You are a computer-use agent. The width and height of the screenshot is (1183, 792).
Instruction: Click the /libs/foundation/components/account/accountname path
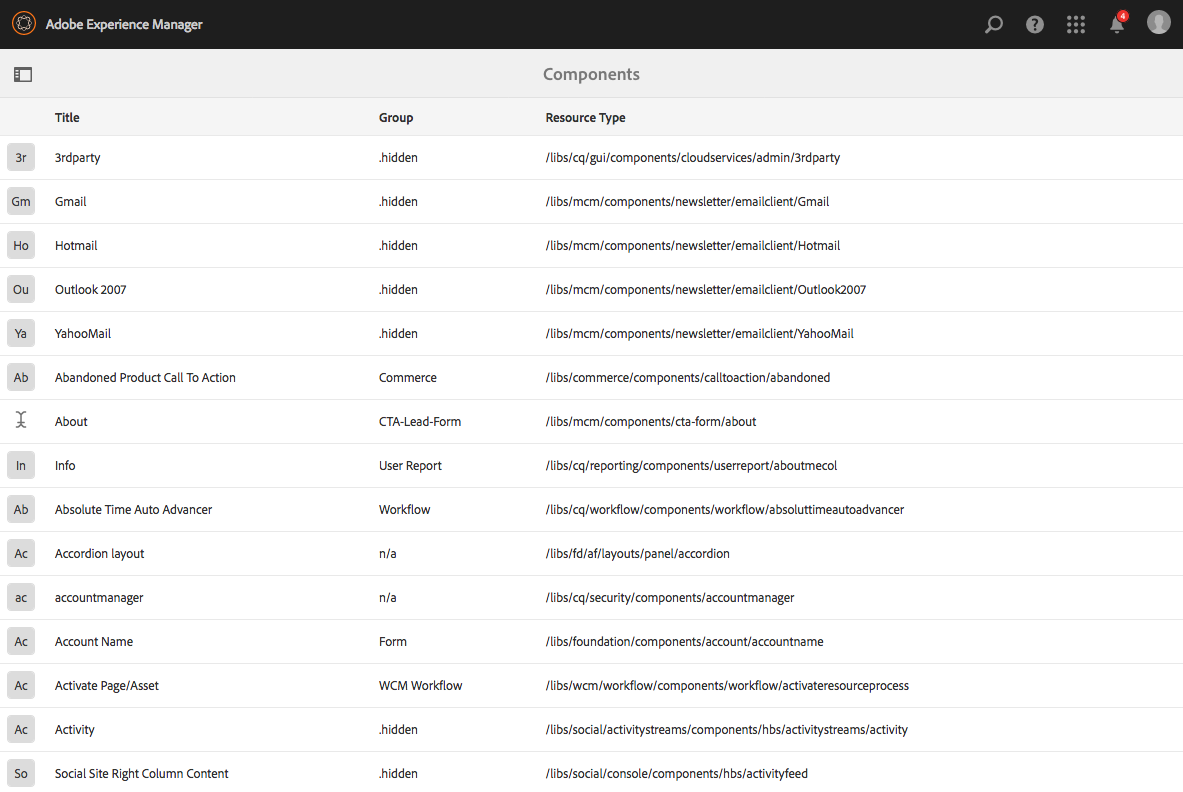coord(684,641)
